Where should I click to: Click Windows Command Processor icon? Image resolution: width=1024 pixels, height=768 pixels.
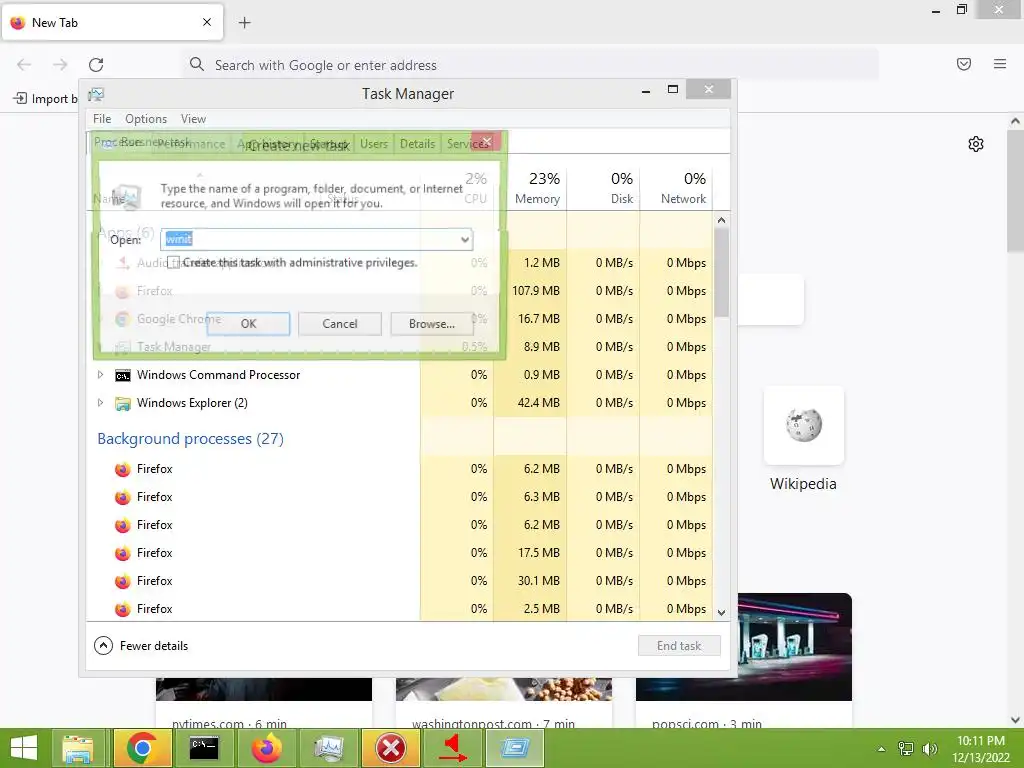[123, 376]
